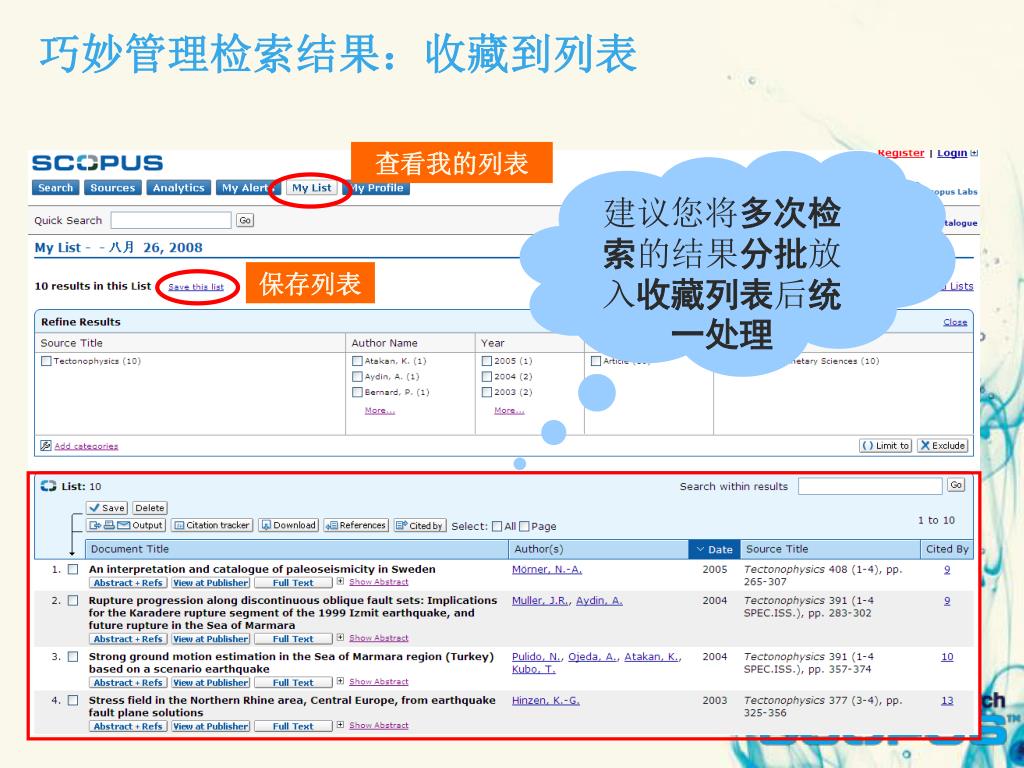Close the Refine Results panel
The height and width of the screenshot is (768, 1024).
tap(955, 322)
